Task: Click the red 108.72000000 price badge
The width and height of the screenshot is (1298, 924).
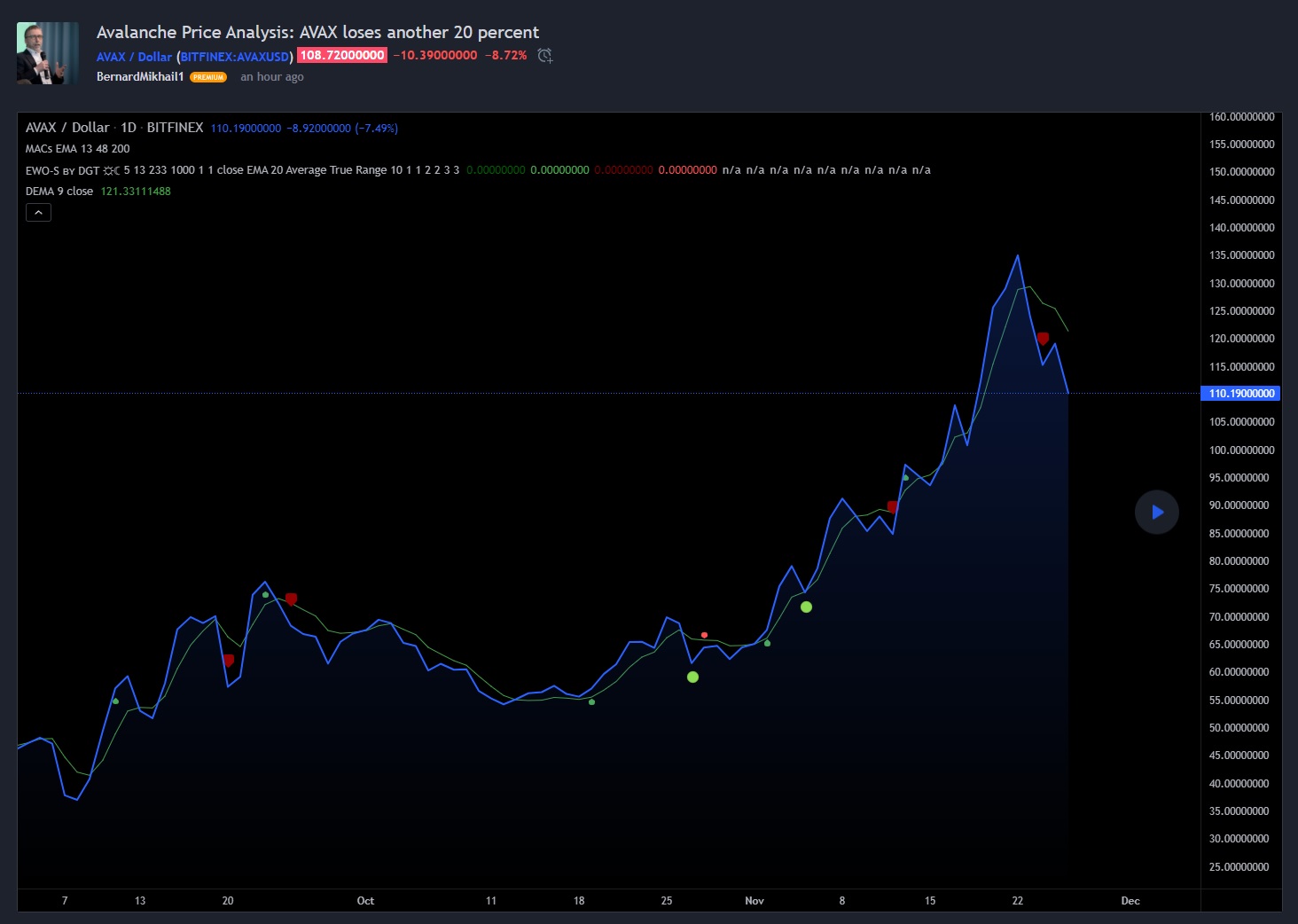Action: (x=341, y=55)
